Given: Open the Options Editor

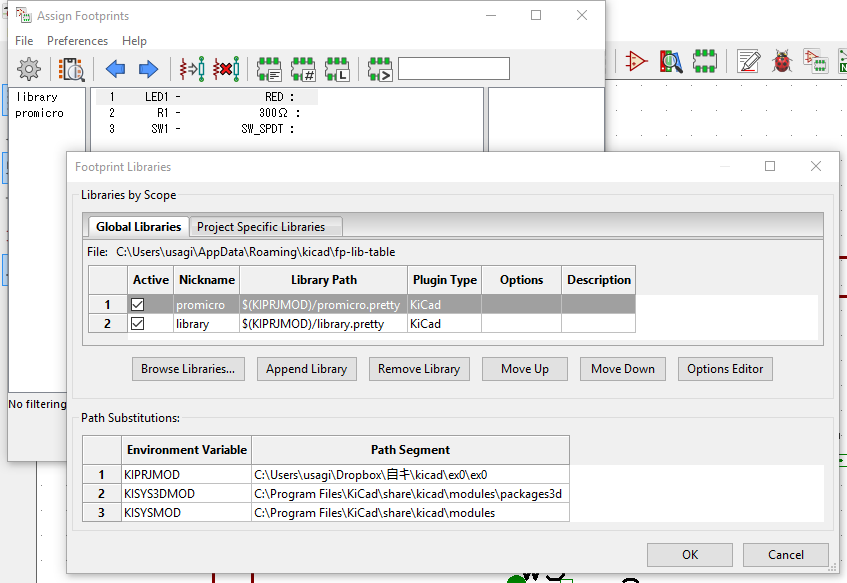Looking at the screenshot, I should tap(725, 369).
